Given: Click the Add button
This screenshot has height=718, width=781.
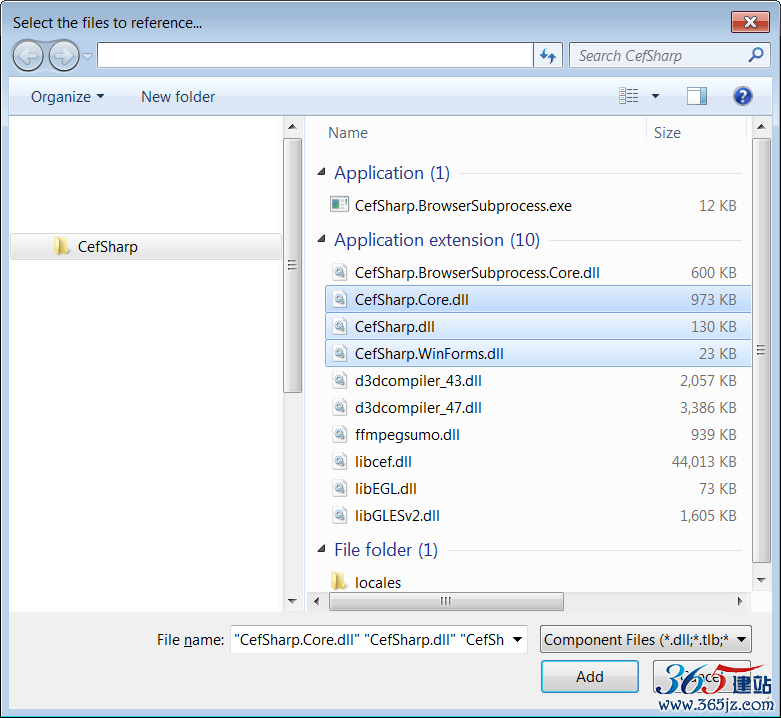Looking at the screenshot, I should [x=590, y=676].
